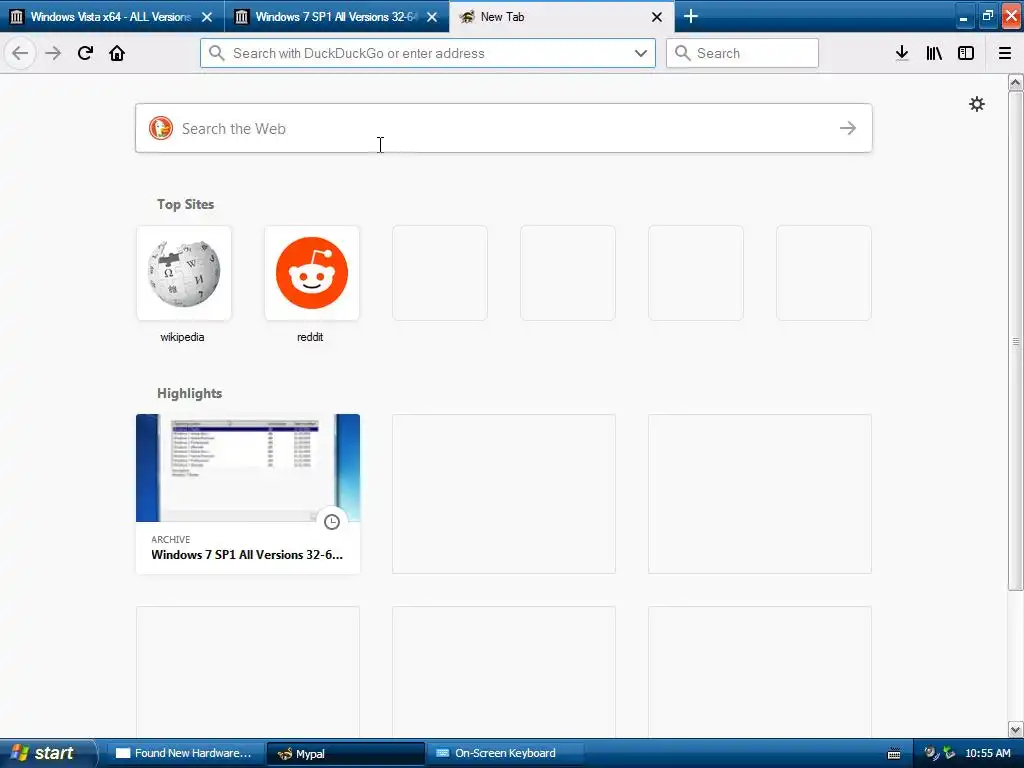Click the vertical scrollbar thumb
Image resolution: width=1024 pixels, height=768 pixels.
point(1015,341)
